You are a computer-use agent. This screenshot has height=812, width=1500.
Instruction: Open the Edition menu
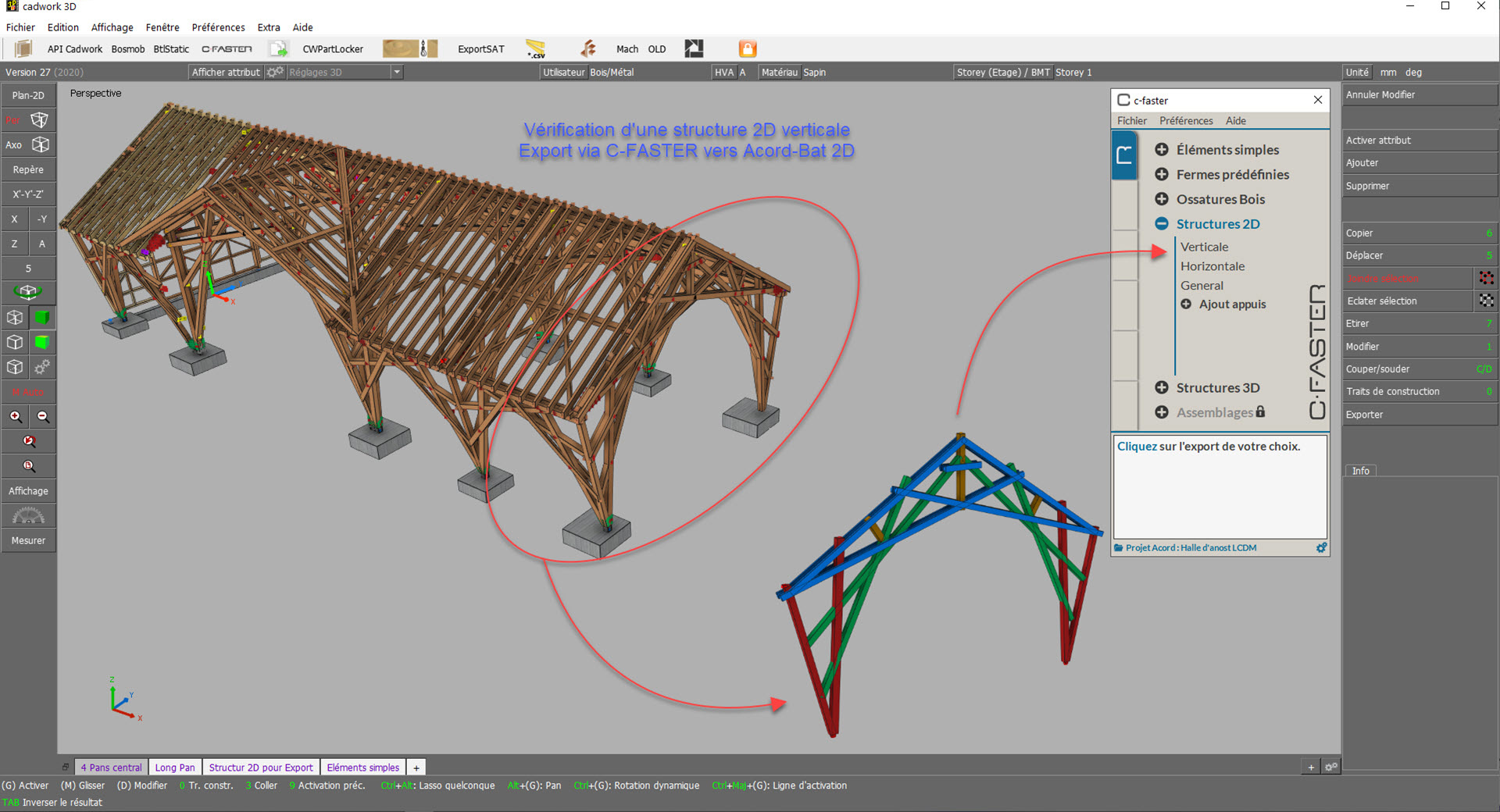62,27
